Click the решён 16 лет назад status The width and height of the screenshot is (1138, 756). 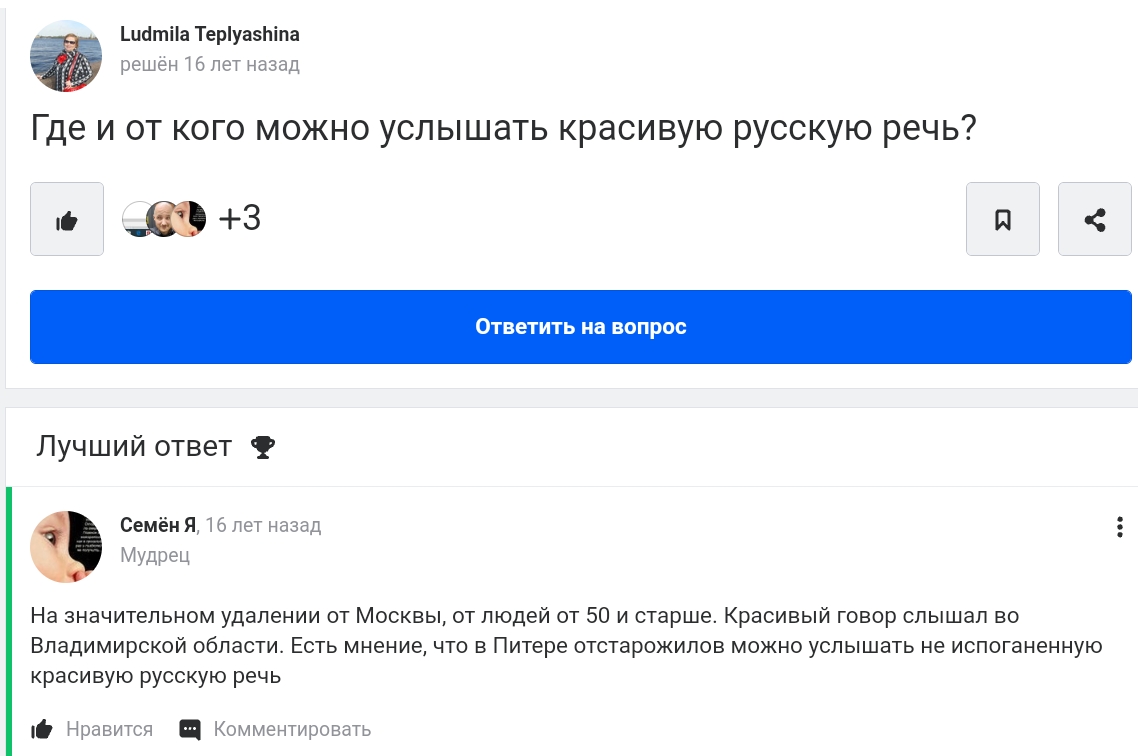pos(209,65)
